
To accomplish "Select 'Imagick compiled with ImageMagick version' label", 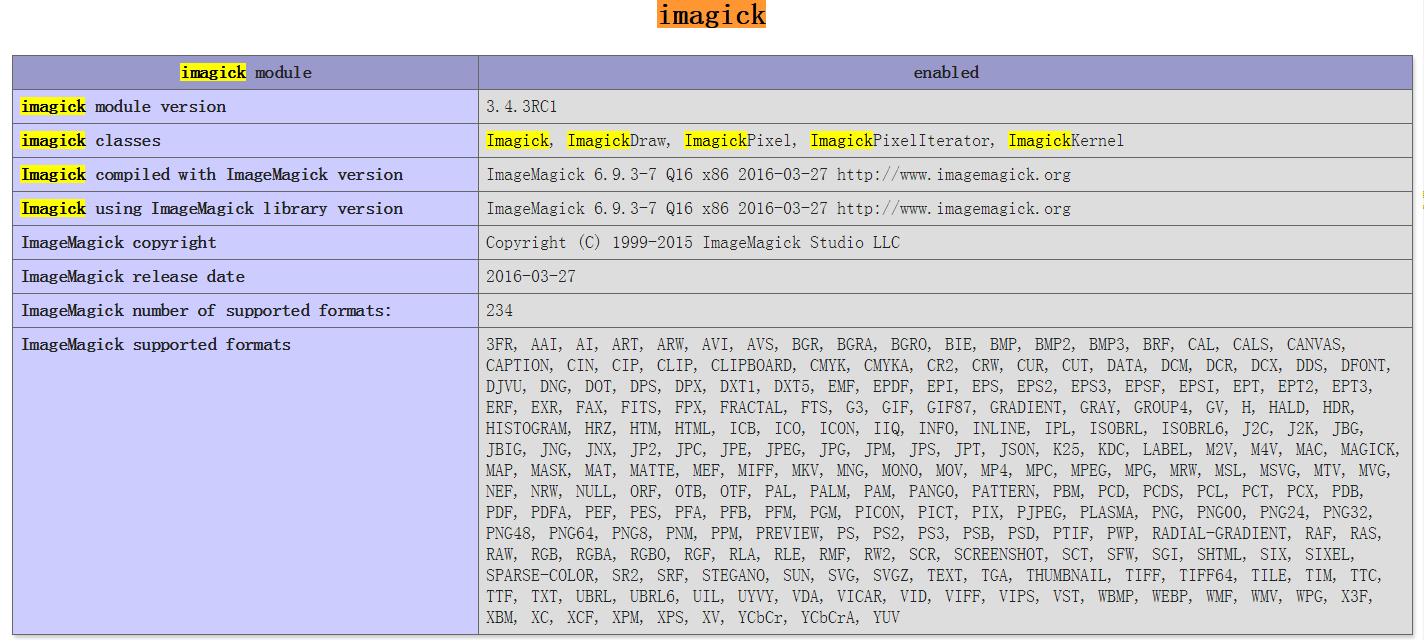I will 212,175.
